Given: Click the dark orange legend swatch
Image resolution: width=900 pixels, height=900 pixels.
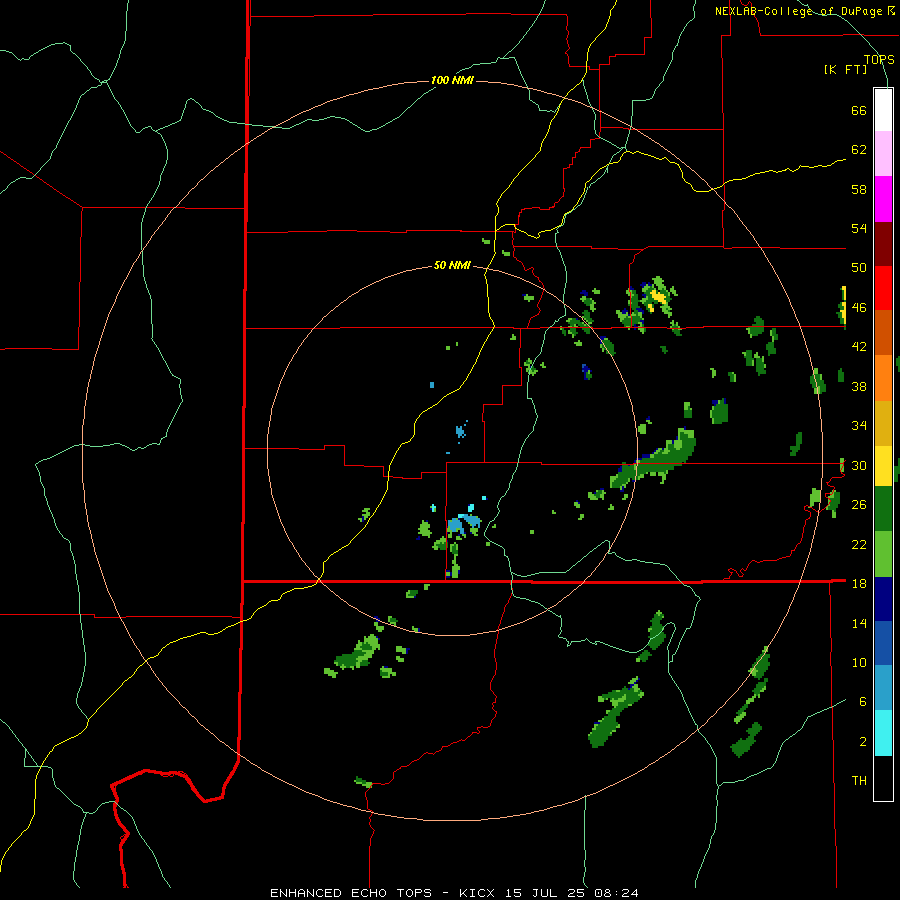Looking at the screenshot, I should 883,332.
